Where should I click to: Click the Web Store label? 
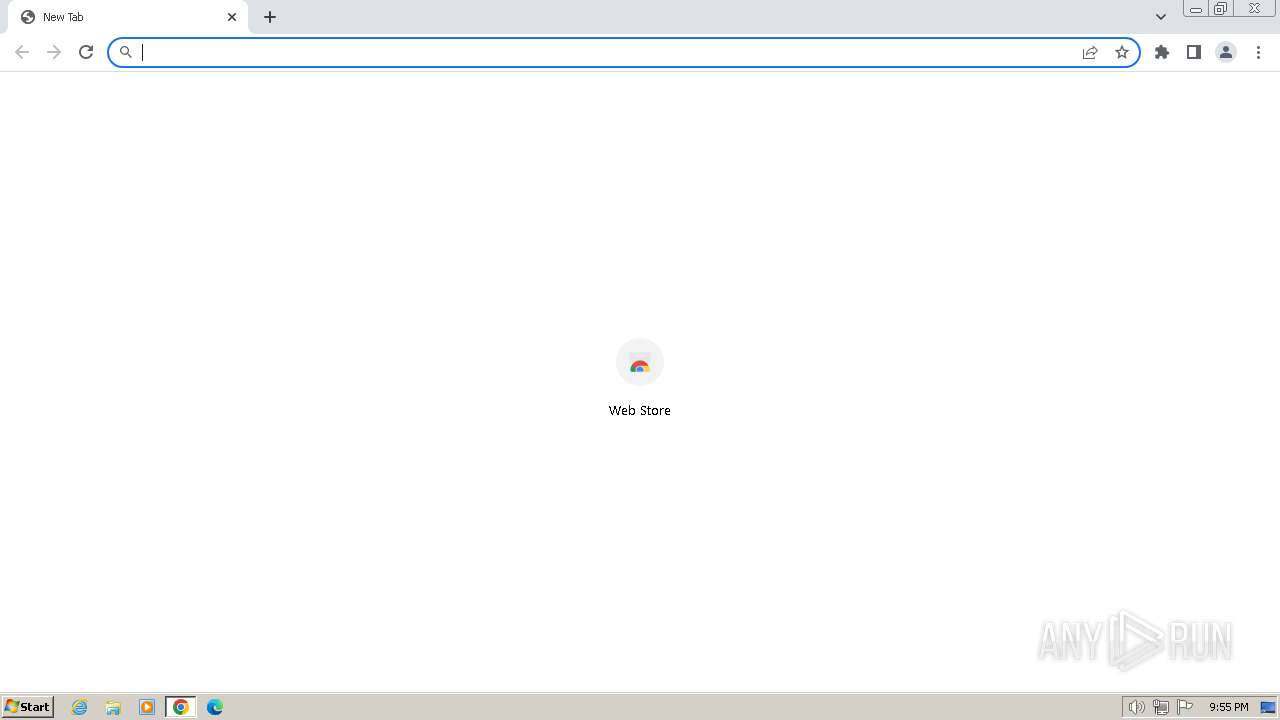(640, 410)
